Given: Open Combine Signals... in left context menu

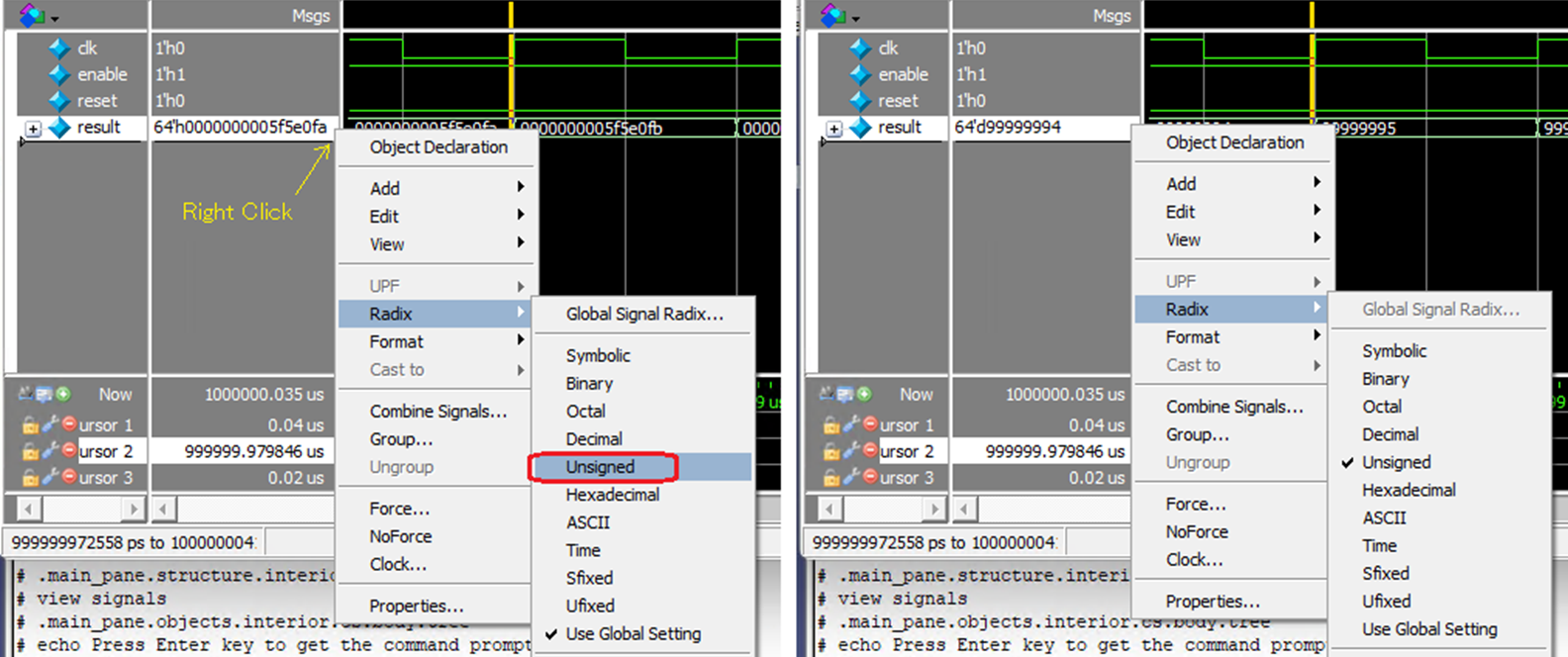Looking at the screenshot, I should point(438,411).
